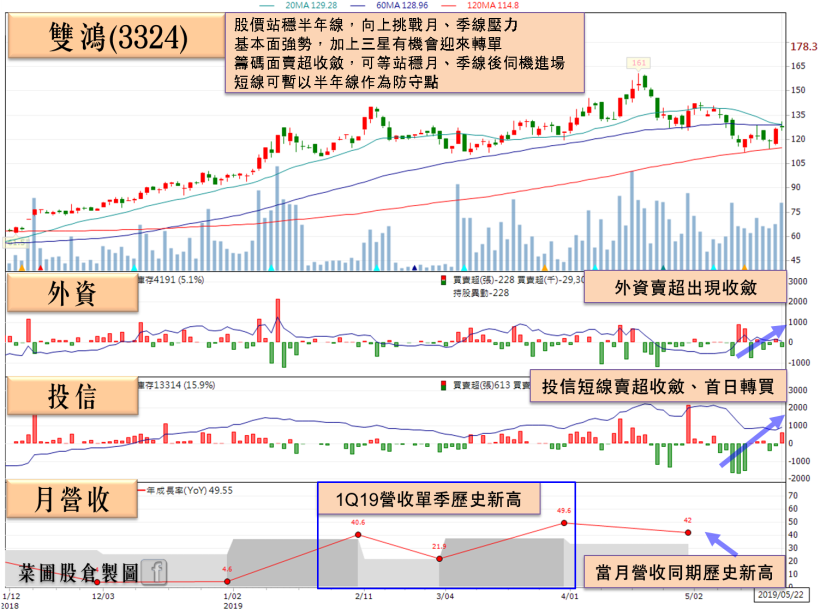Click the 年成長率(YoY) red legend marker
Image resolution: width=820 pixels, height=610 pixels.
tap(140, 490)
